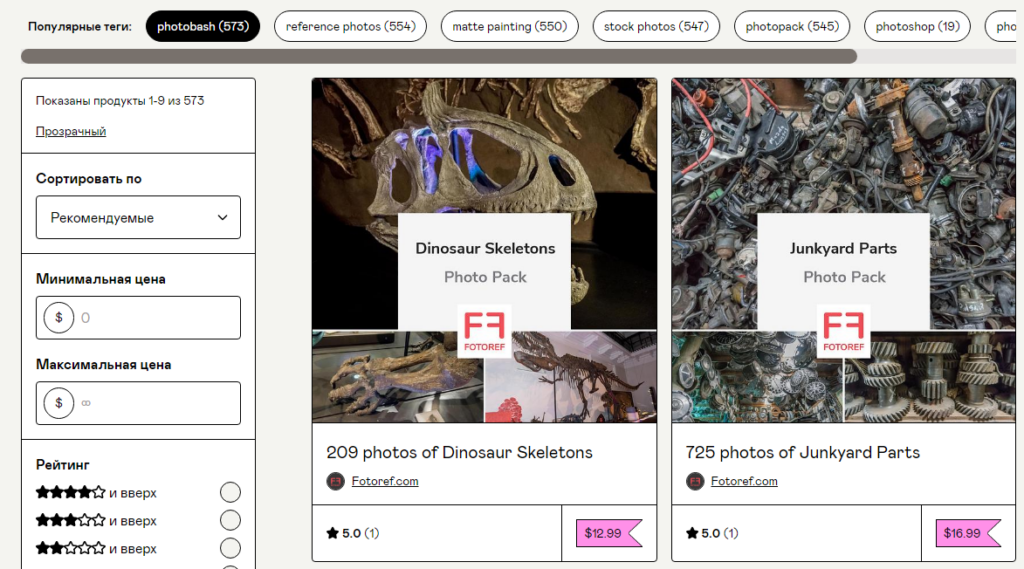Filter by reference photos (554) tag
The height and width of the screenshot is (569, 1024).
coord(350,26)
